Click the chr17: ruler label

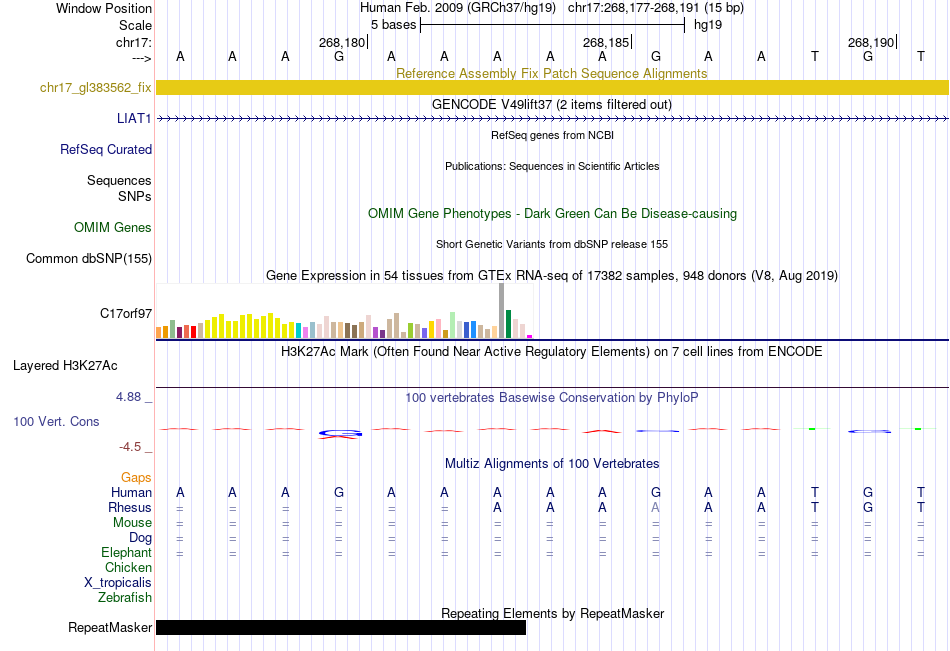(134, 42)
